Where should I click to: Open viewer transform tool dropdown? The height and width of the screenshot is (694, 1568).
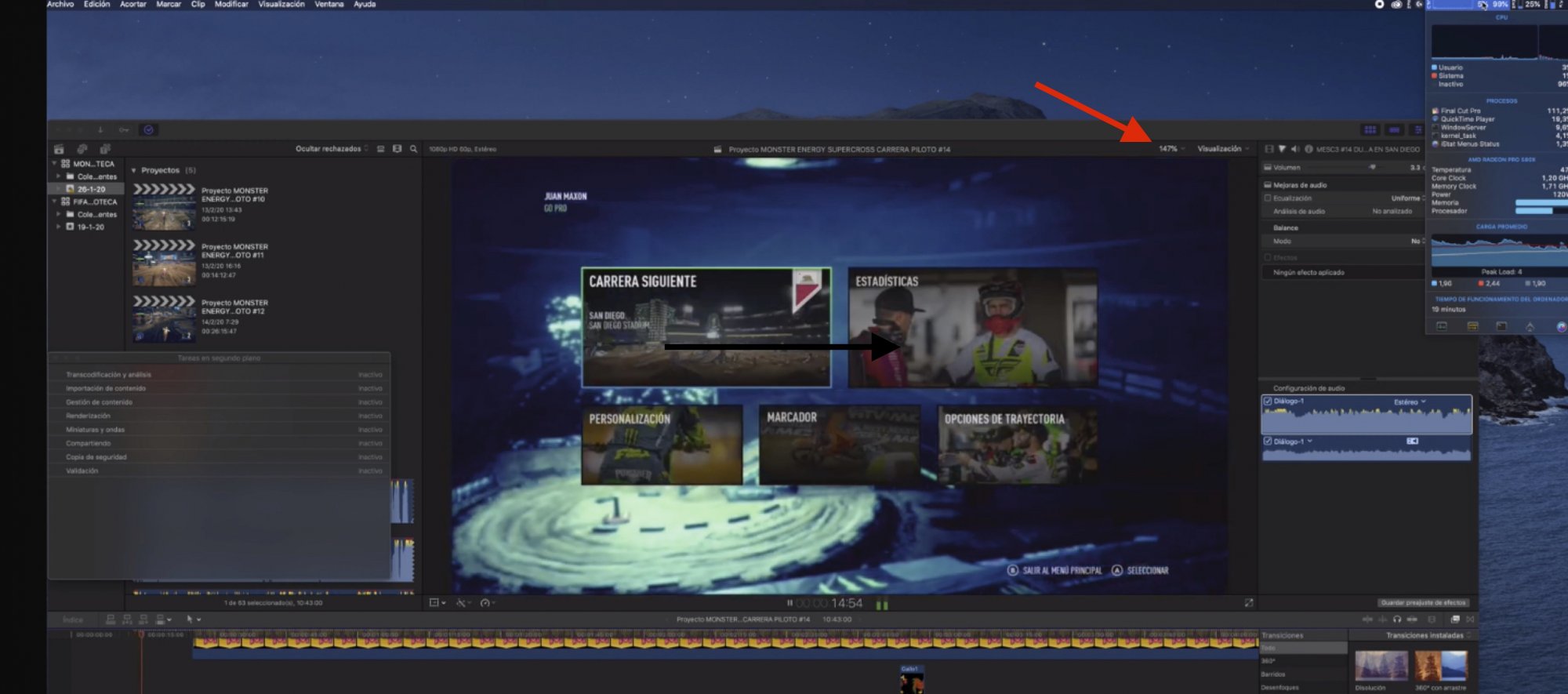click(437, 602)
